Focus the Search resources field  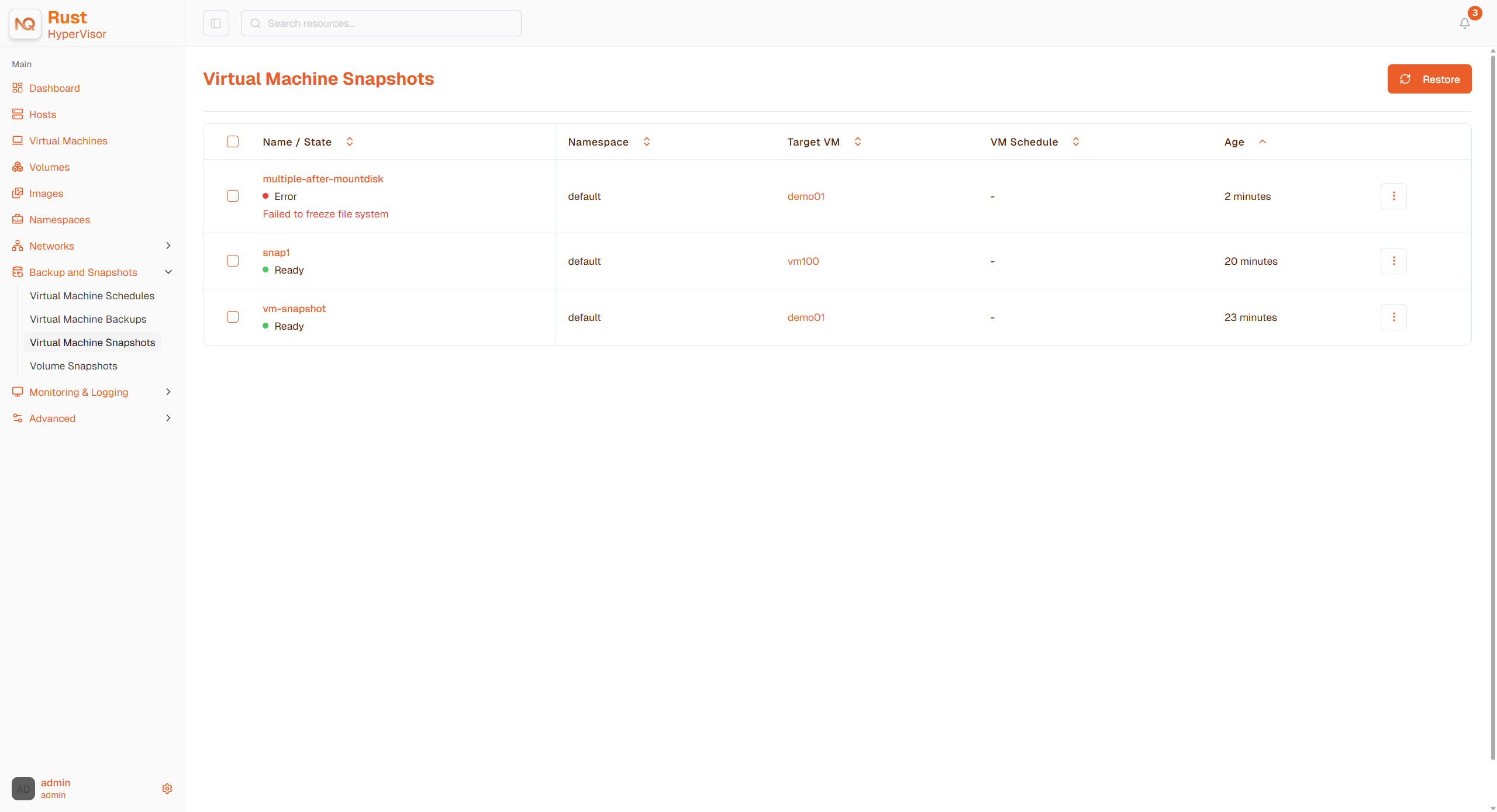(x=381, y=23)
